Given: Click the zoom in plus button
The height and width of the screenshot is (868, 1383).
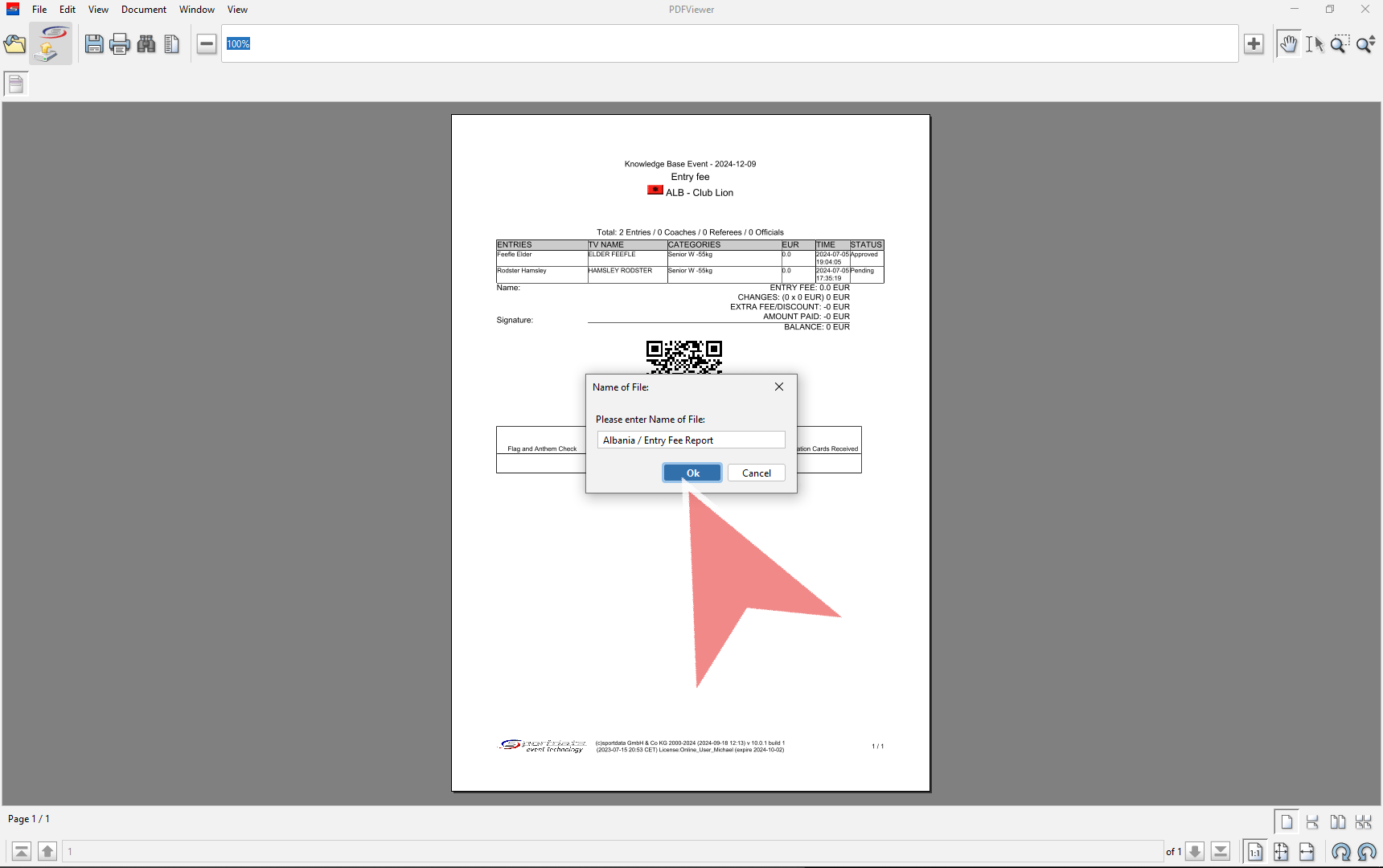Looking at the screenshot, I should [x=1254, y=44].
